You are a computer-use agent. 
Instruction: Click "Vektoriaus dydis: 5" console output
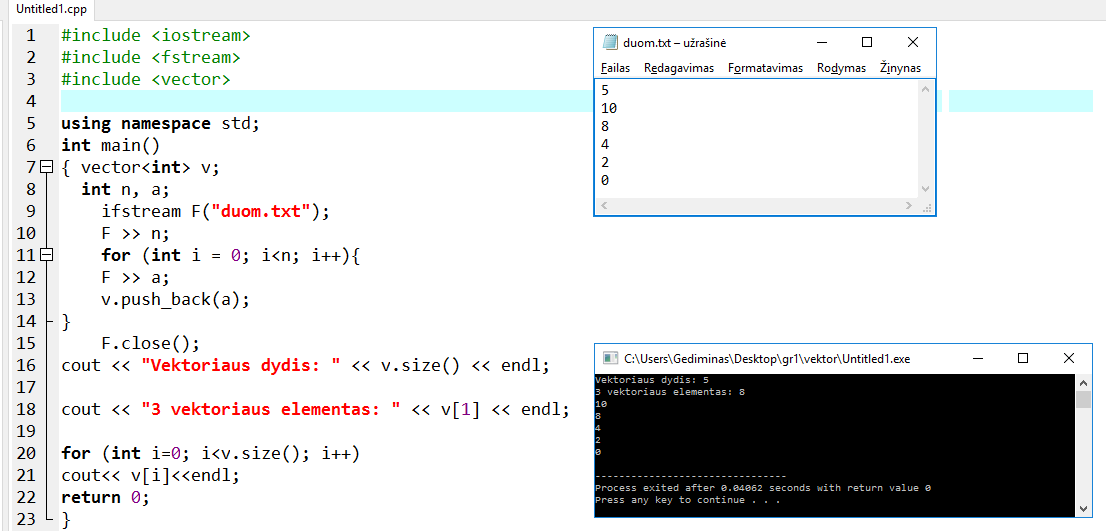pos(652,379)
